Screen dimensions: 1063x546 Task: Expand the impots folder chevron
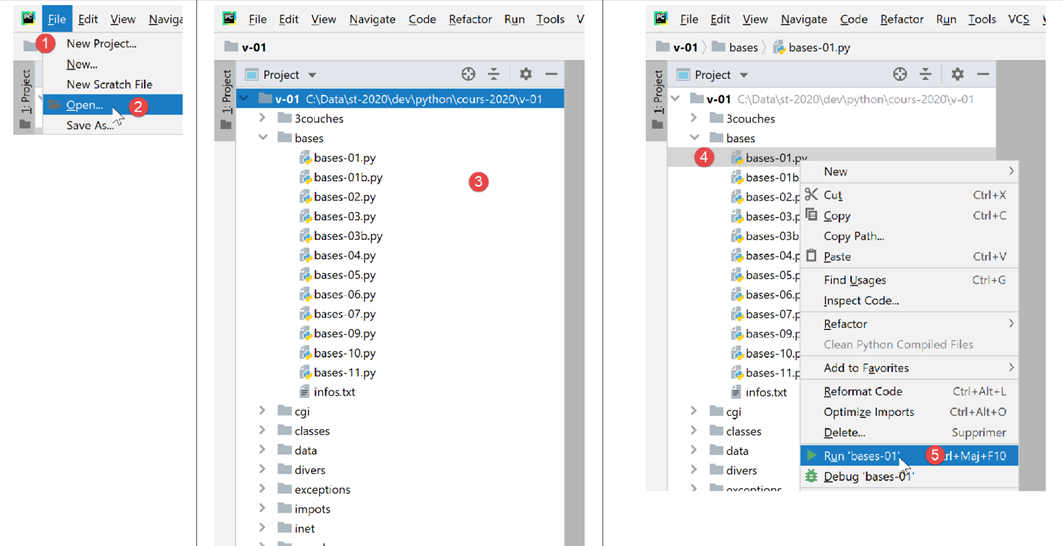[262, 509]
